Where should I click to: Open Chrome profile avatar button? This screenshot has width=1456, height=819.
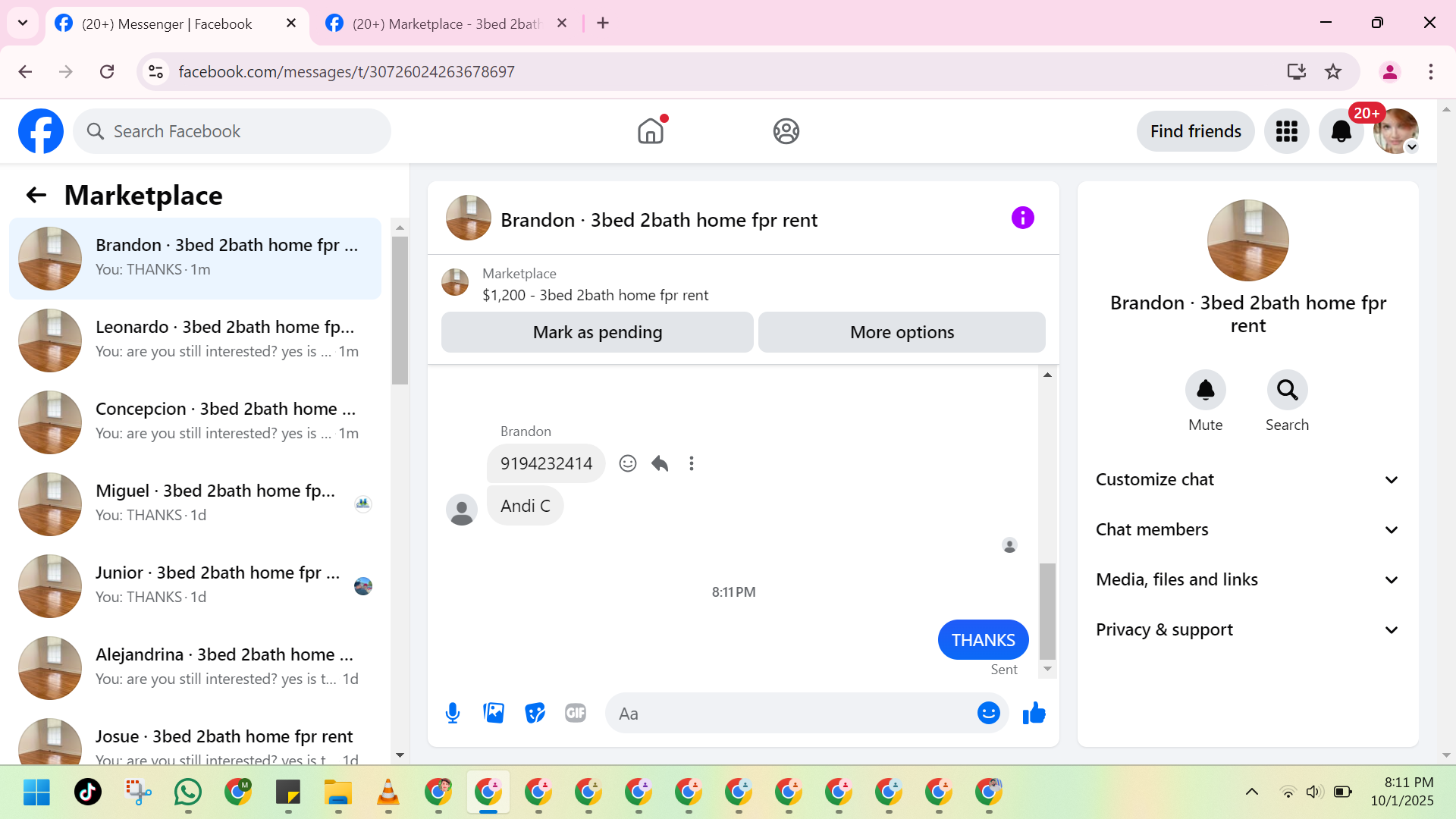point(1390,71)
